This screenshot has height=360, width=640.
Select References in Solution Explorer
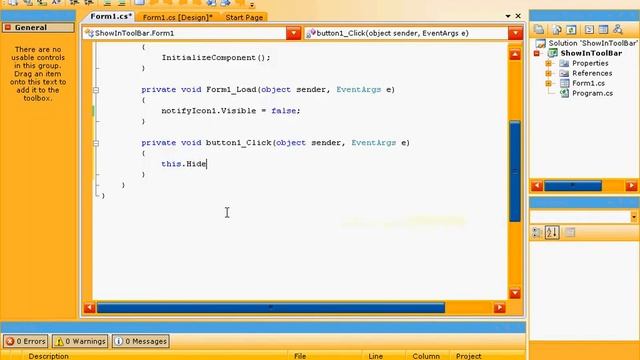coord(592,73)
